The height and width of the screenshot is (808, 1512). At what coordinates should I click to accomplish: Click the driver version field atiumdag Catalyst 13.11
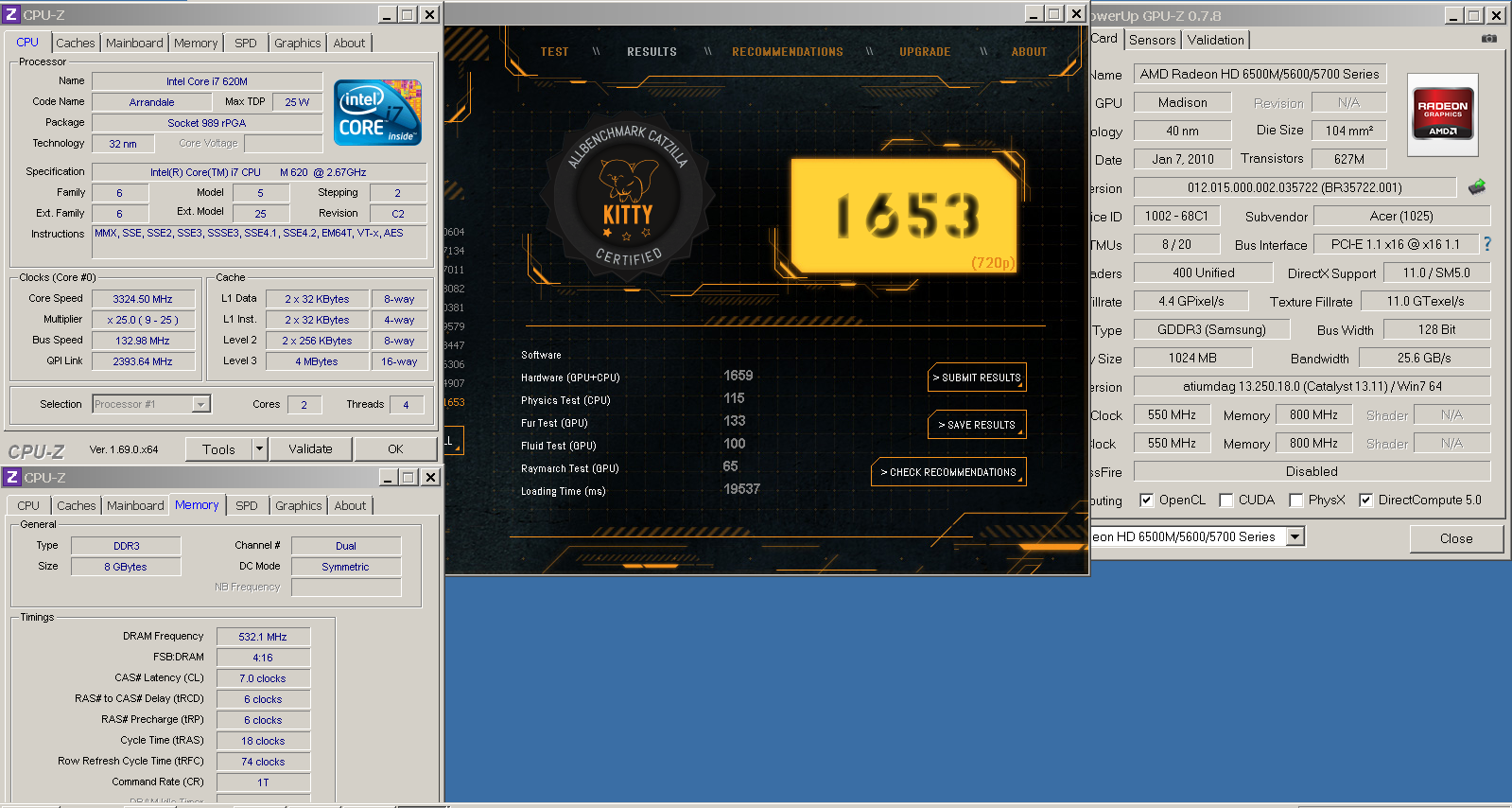[x=1312, y=386]
